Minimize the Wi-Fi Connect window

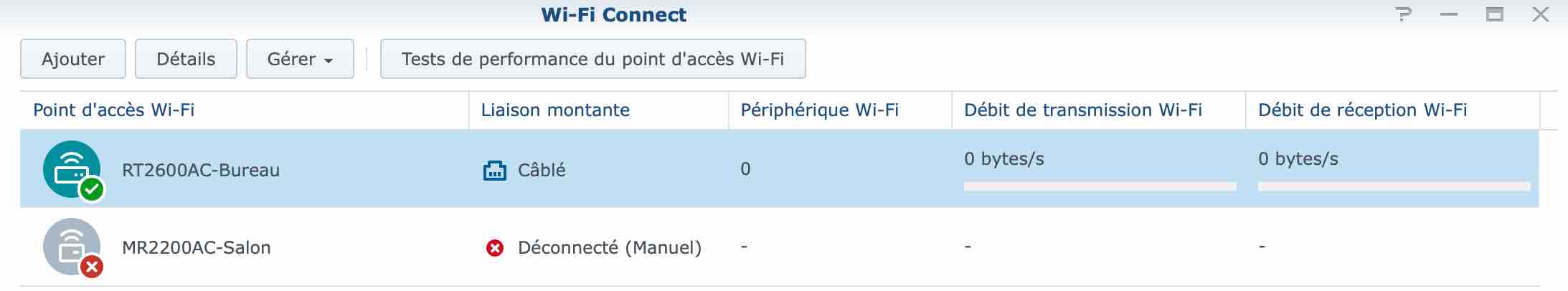1449,14
